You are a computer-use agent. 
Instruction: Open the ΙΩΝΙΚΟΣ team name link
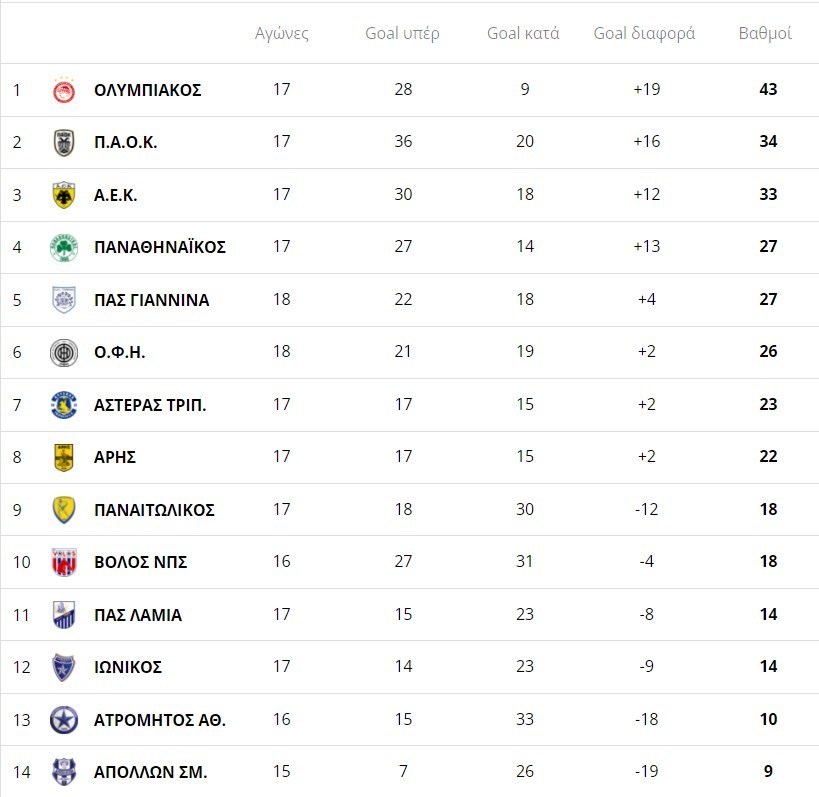click(128, 667)
